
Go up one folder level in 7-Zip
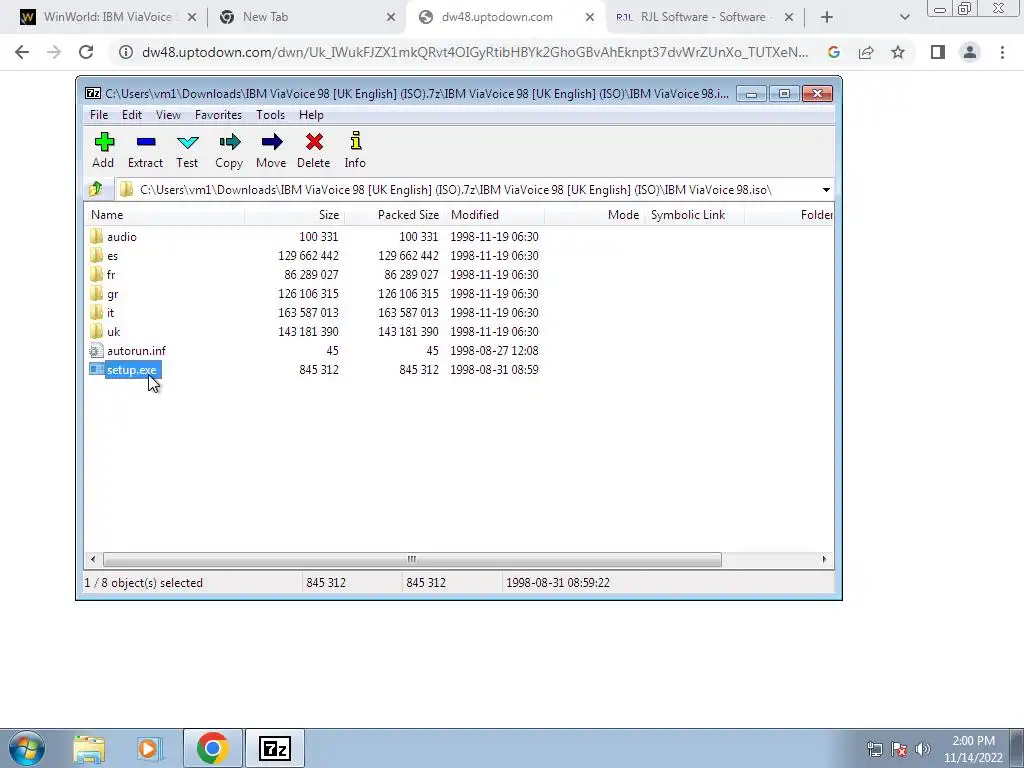96,189
